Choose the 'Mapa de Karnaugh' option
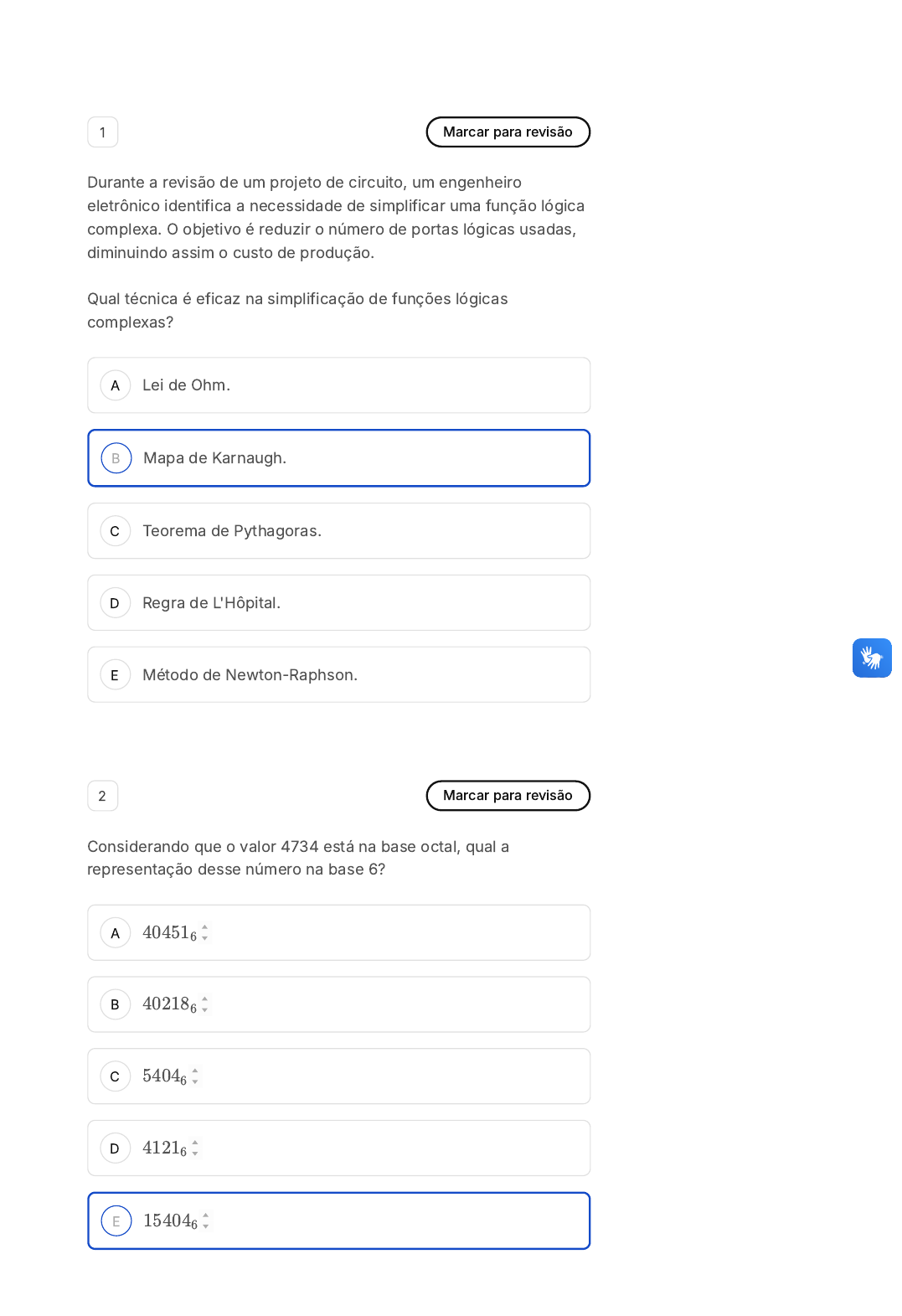This screenshot has height=1316, width=902. 338,458
